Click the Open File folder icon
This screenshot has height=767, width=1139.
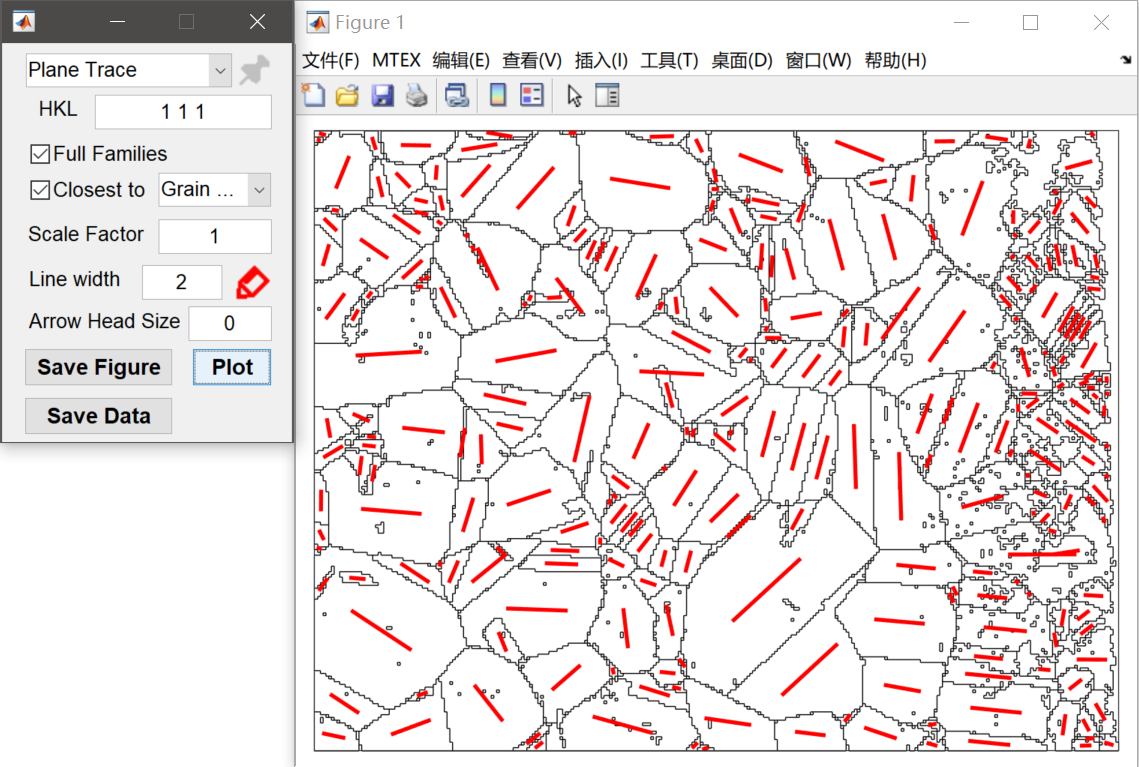(x=347, y=95)
